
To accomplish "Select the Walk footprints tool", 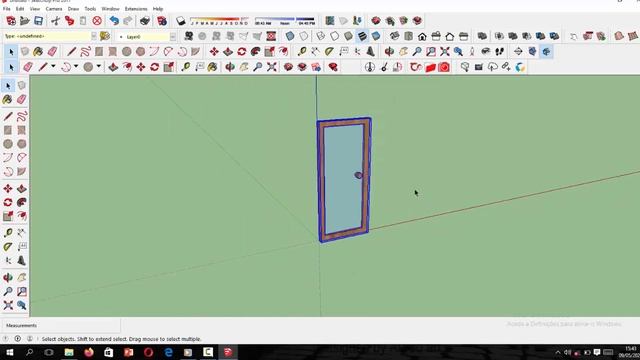I will coord(500,52).
